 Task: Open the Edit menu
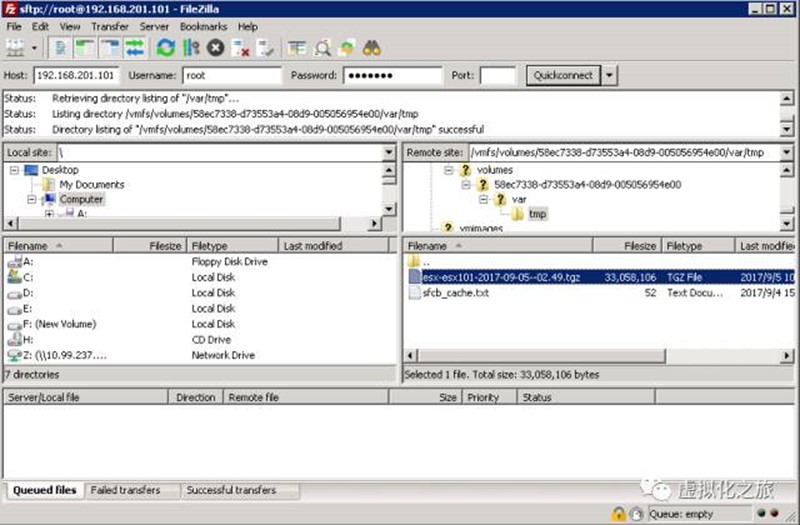coord(40,27)
